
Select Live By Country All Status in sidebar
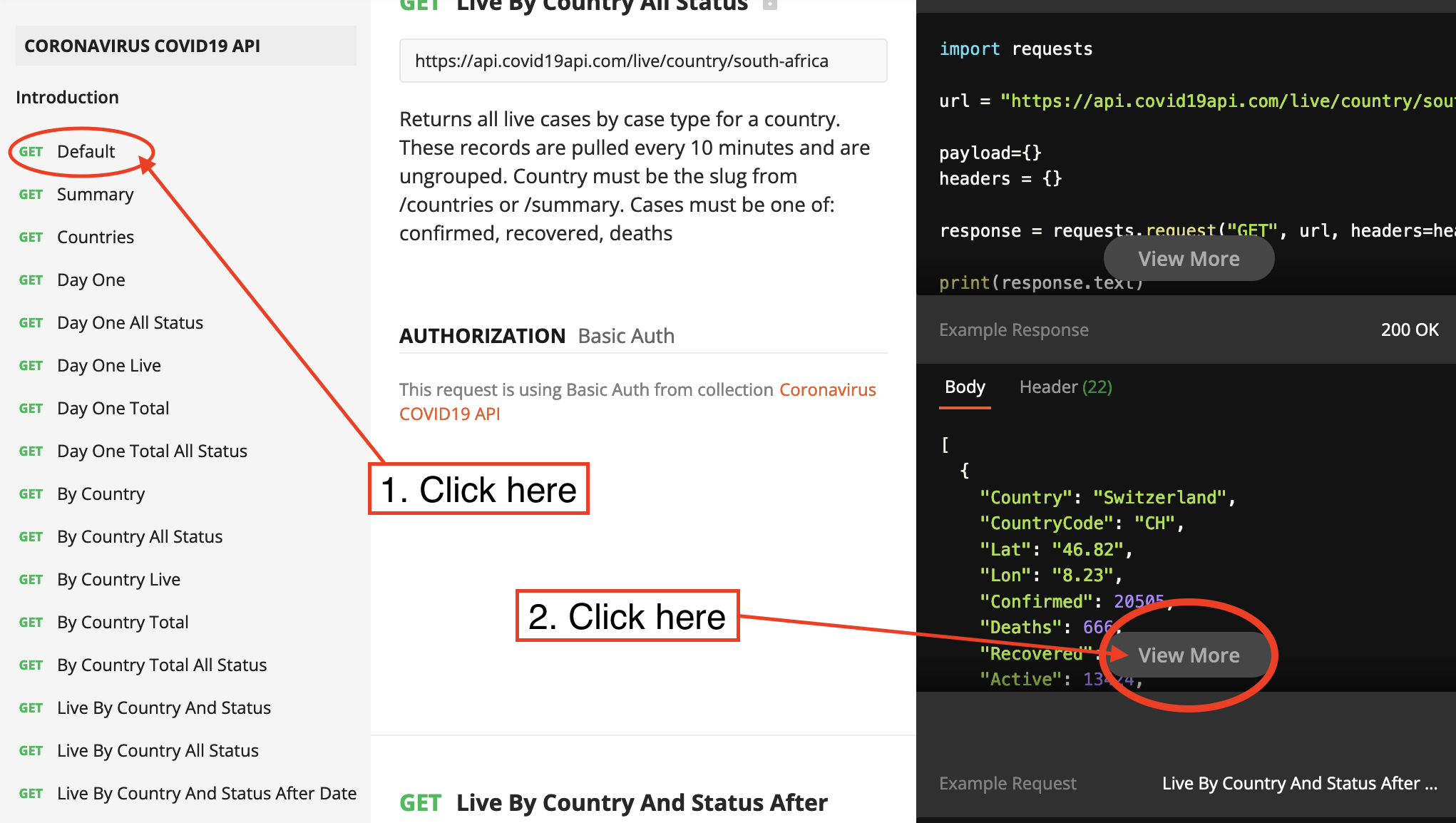[158, 750]
